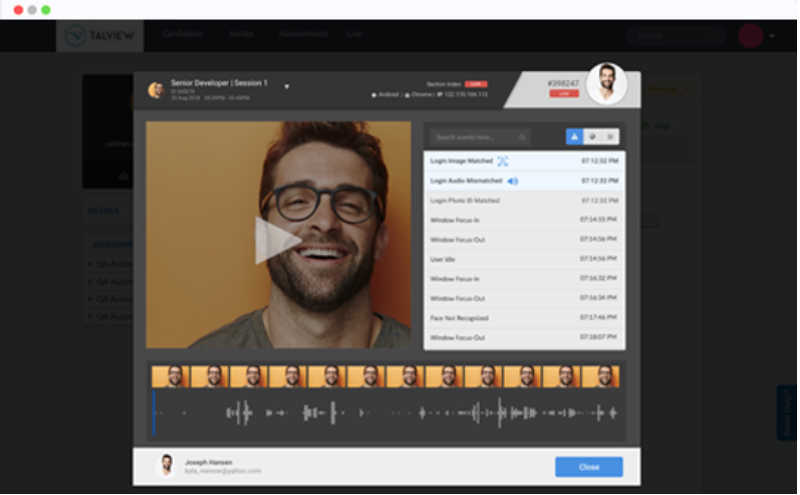Image resolution: width=800 pixels, height=495 pixels.
Task: Select the rightmost list filter button
Action: [x=610, y=137]
